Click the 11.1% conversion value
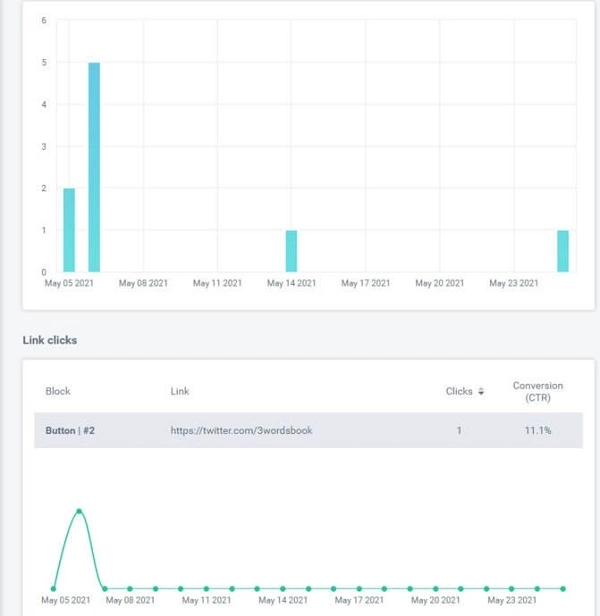This screenshot has height=616, width=600. pos(537,431)
